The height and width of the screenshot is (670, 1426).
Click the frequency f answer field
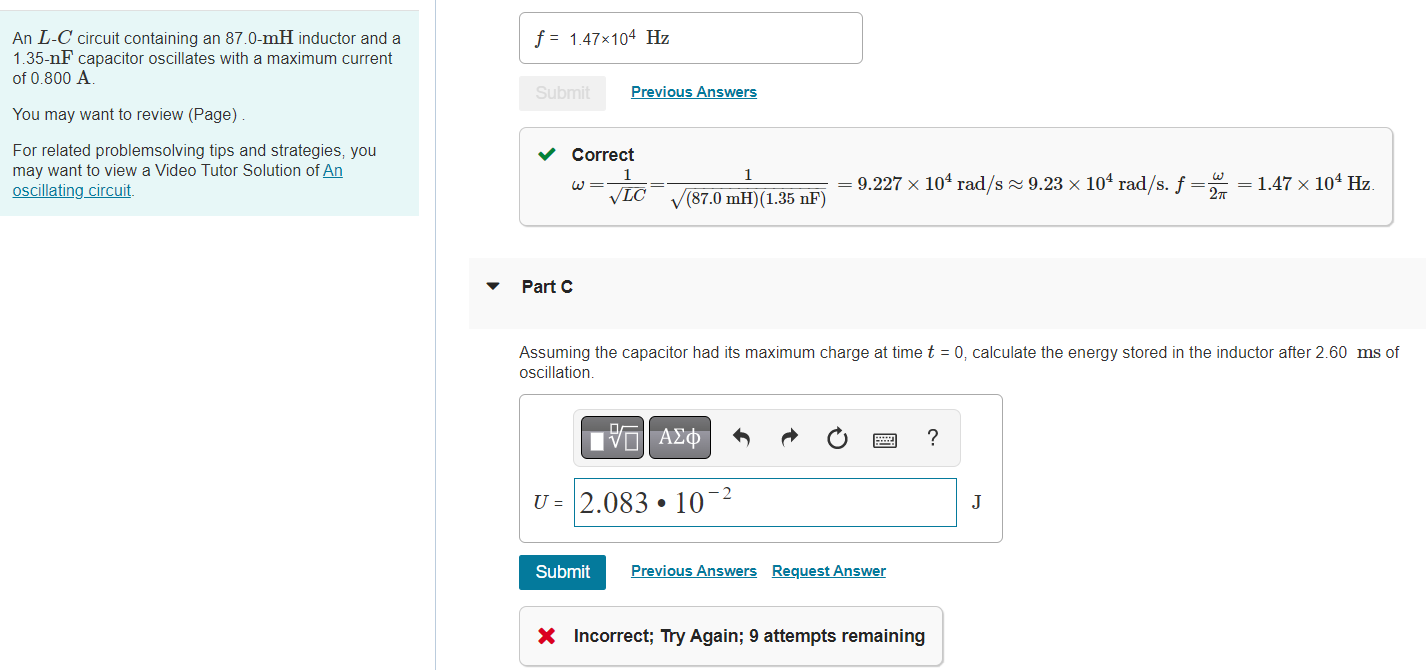[x=690, y=37]
